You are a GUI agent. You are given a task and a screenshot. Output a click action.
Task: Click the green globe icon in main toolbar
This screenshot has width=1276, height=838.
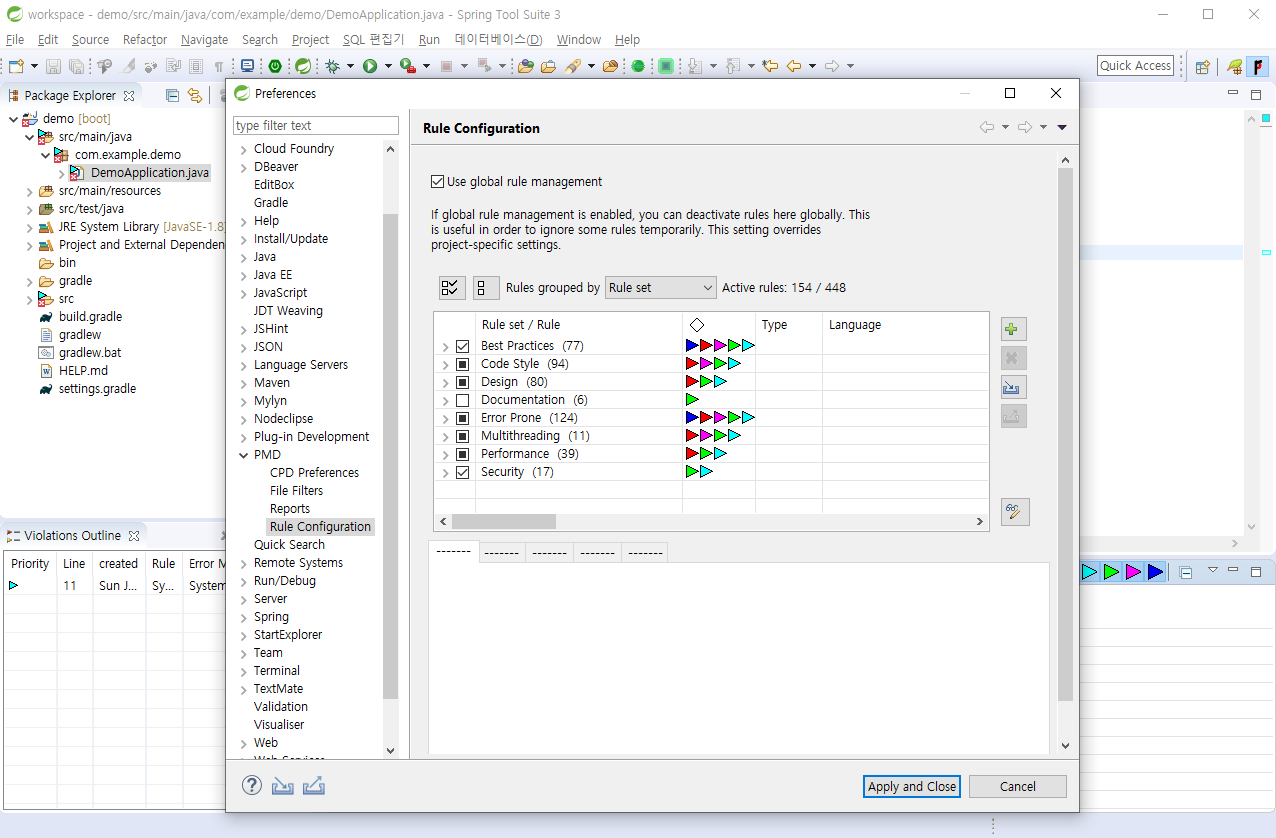tap(638, 66)
